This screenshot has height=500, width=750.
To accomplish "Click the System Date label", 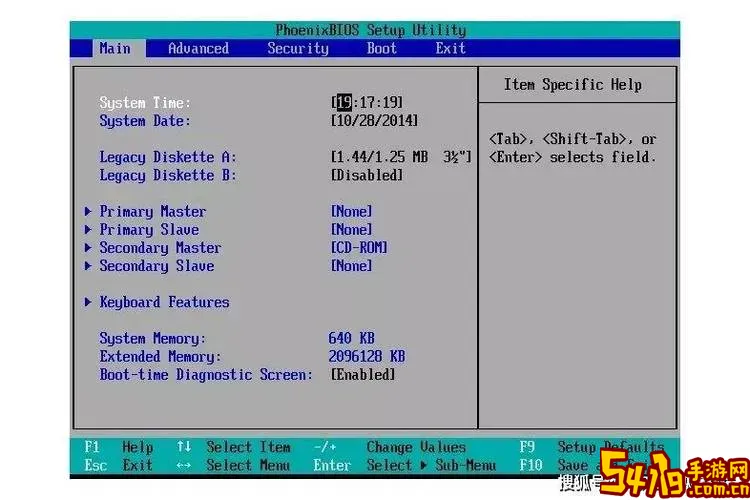I will click(145, 121).
